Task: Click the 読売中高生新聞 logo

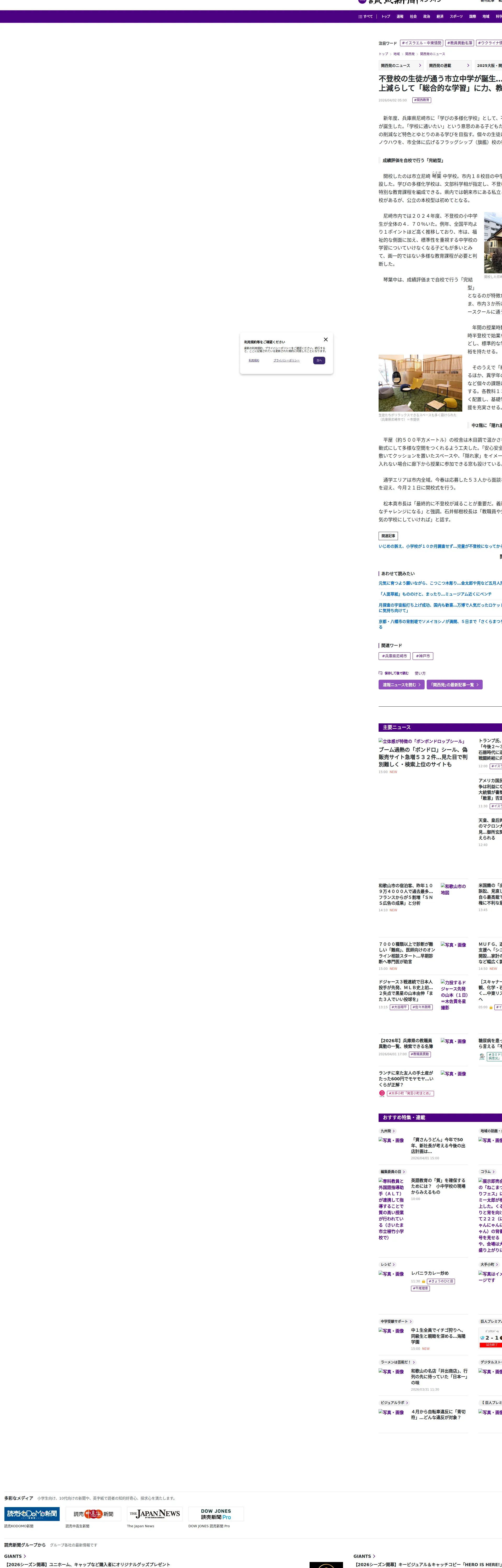Action: (93, 1514)
